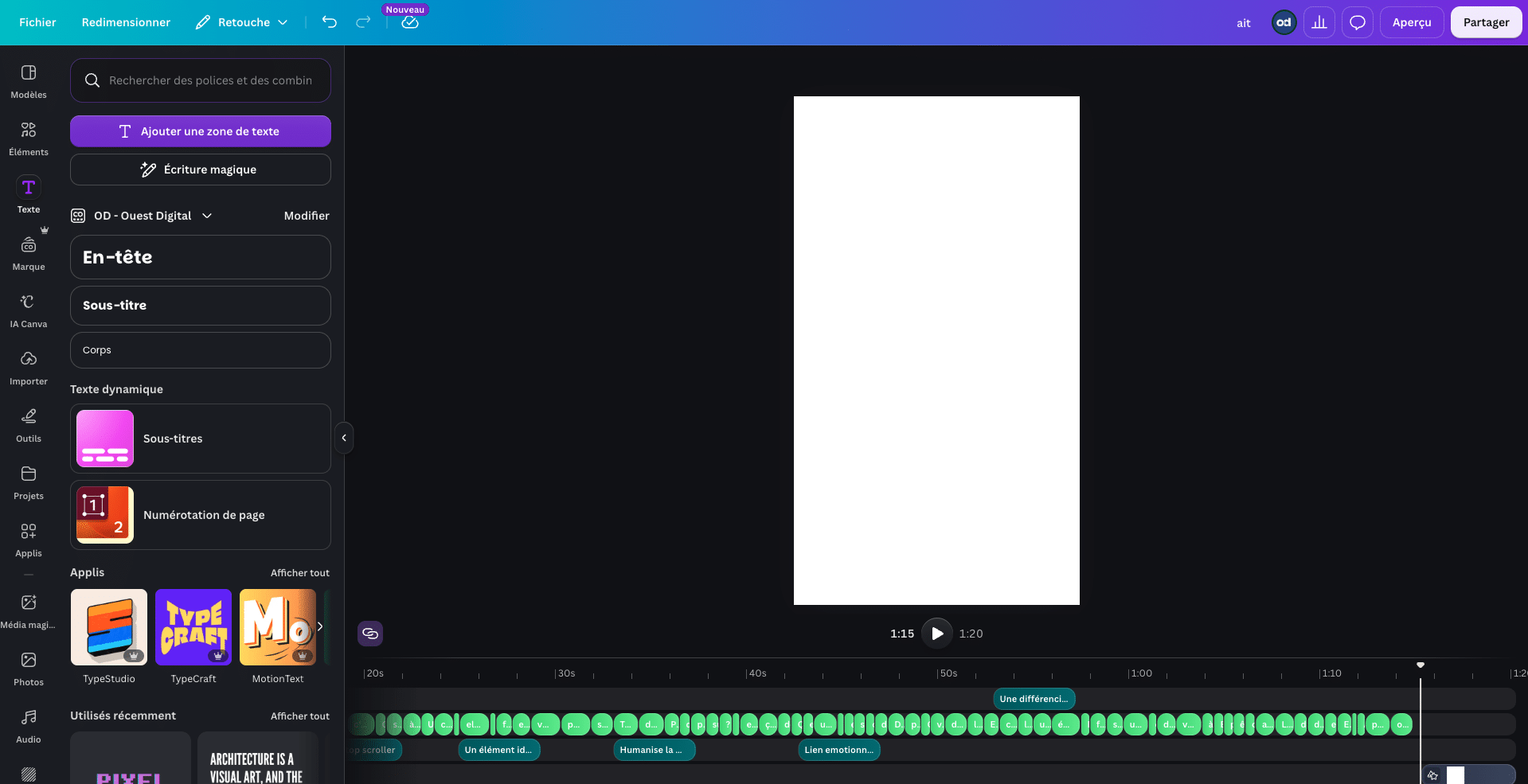Add a text box with Ajouter une zone de texte
The width and height of the screenshot is (1528, 784).
(x=201, y=131)
